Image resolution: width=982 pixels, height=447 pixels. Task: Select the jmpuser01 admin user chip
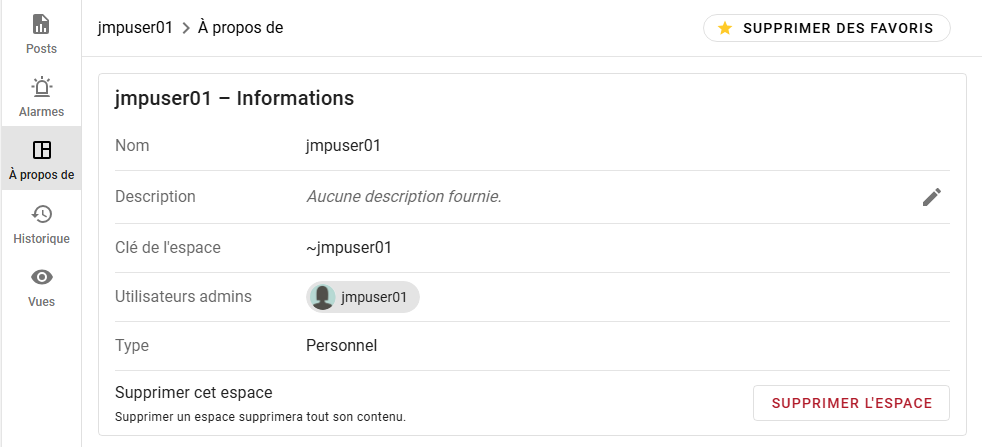point(373,297)
